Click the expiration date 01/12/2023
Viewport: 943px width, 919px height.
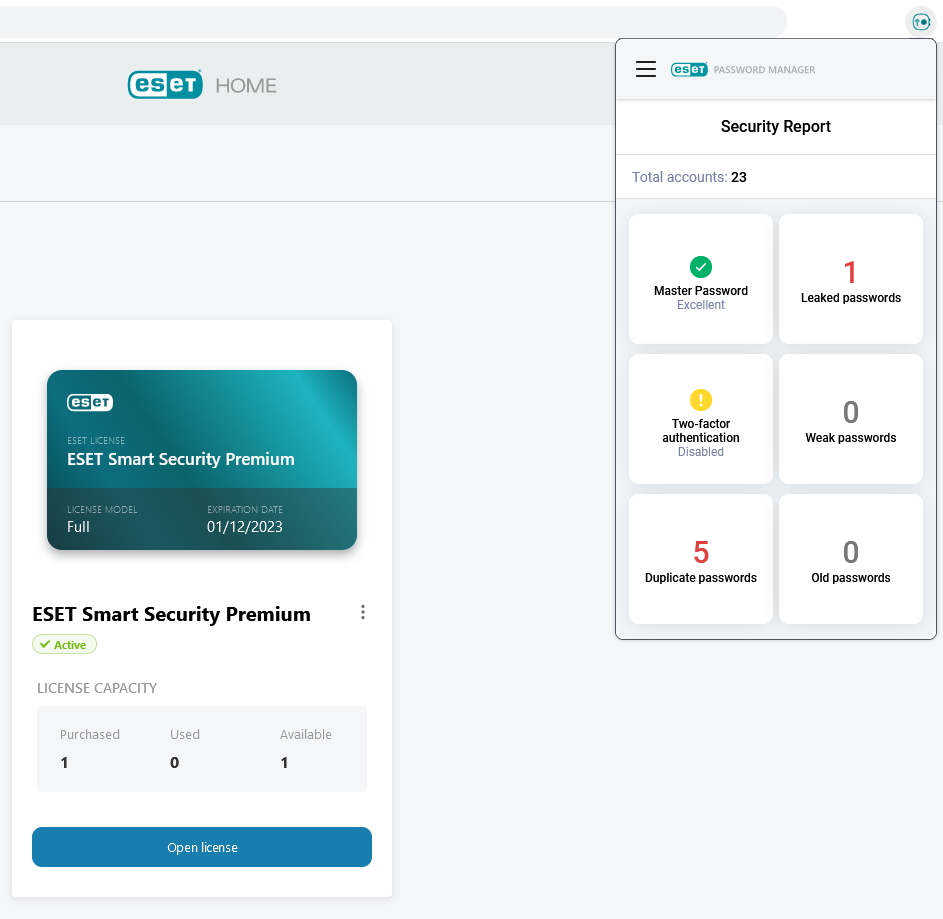[x=245, y=527]
